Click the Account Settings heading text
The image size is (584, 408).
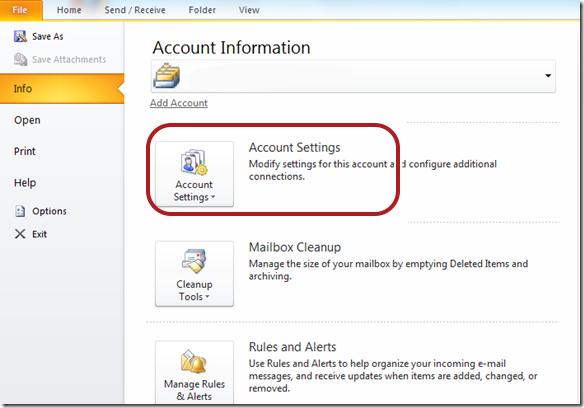[295, 148]
